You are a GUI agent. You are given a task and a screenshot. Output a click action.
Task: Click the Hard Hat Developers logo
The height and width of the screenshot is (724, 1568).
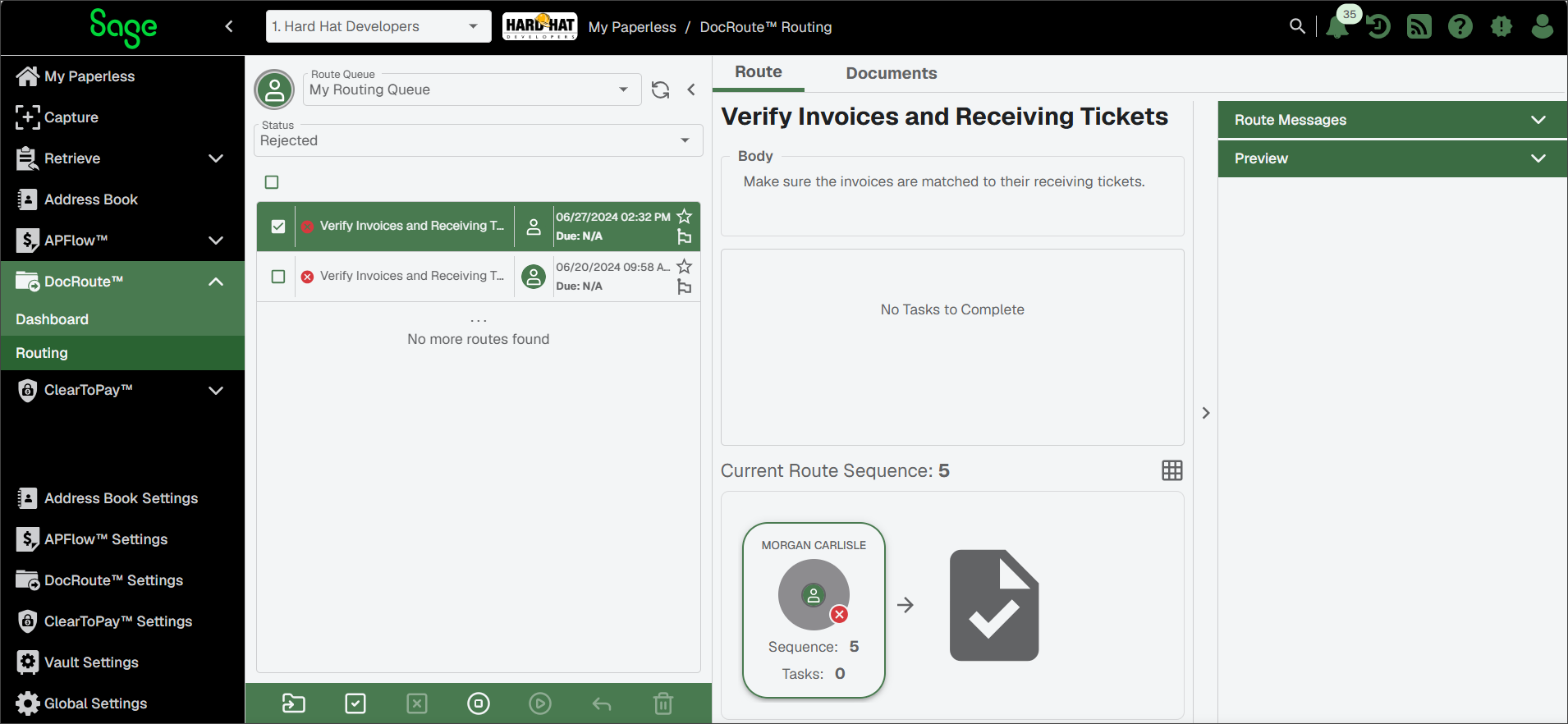[540, 26]
